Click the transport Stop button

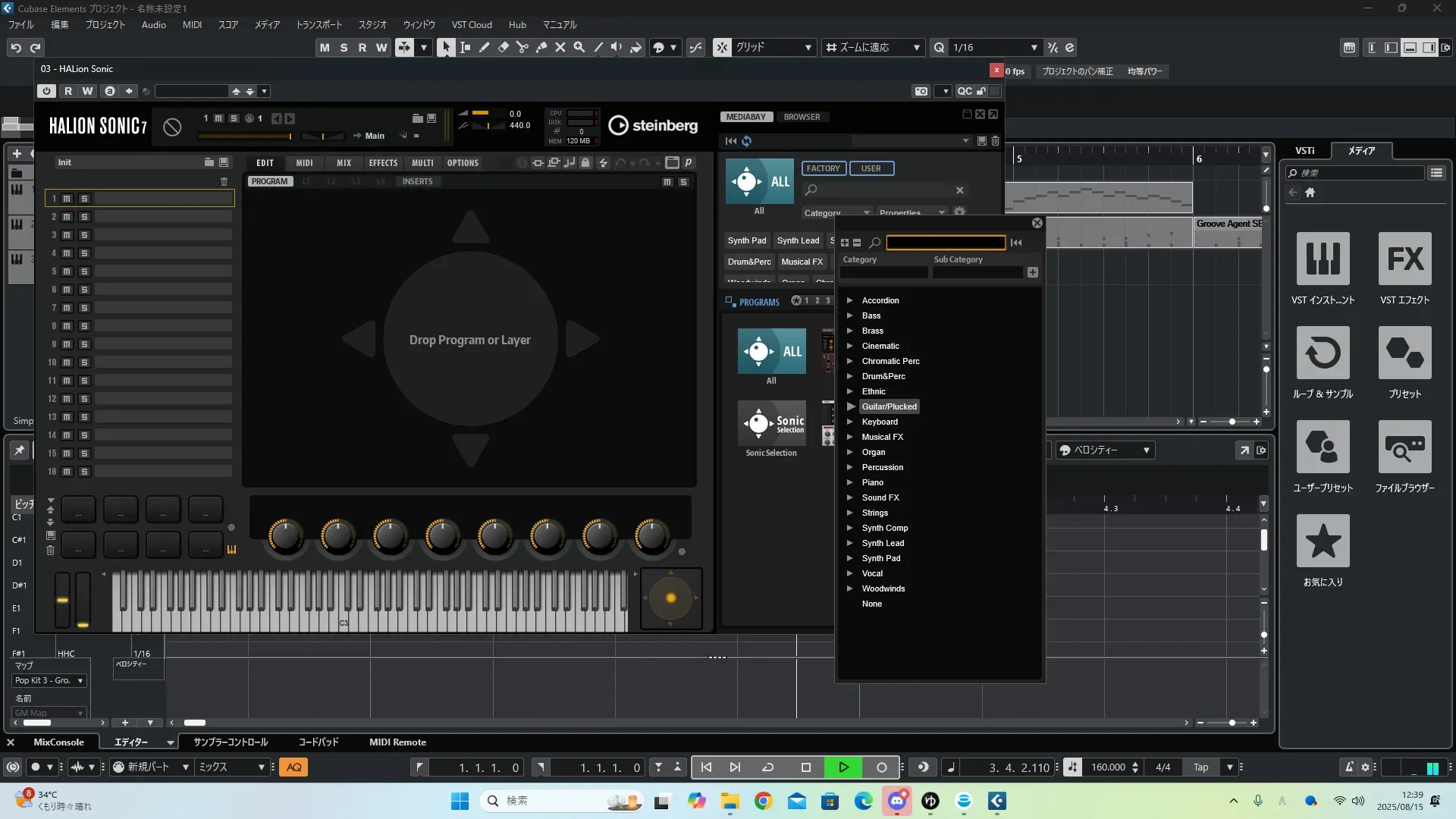tap(806, 767)
